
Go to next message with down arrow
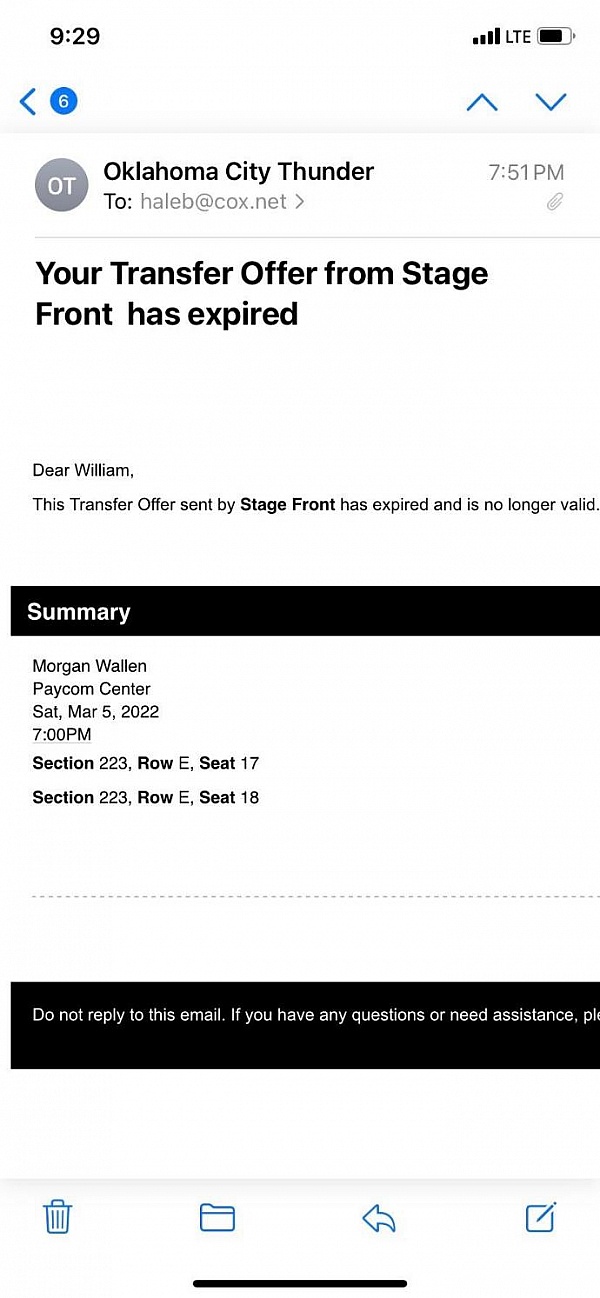tap(551, 102)
